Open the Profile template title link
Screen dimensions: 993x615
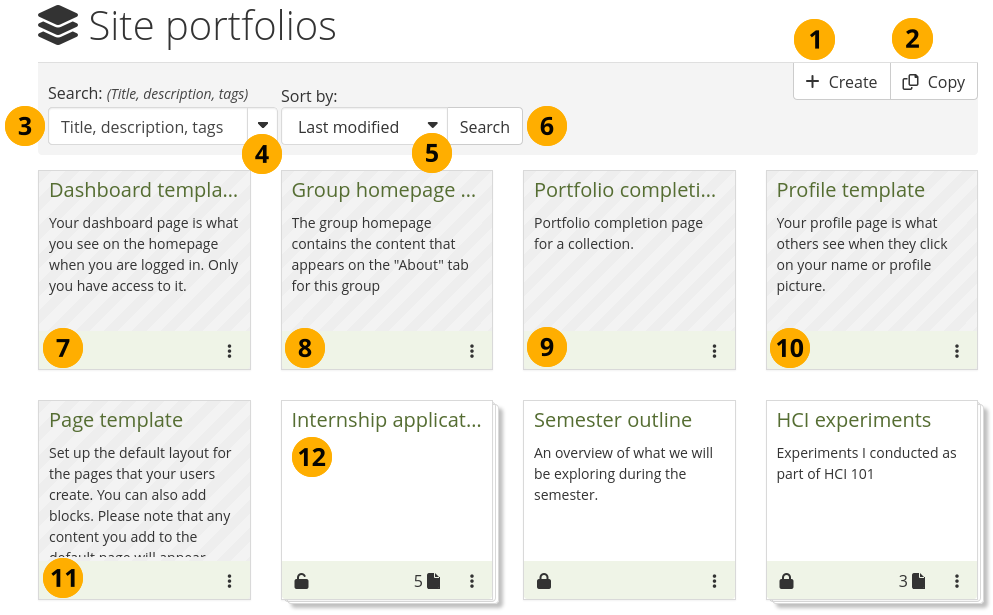pyautogui.click(x=850, y=190)
